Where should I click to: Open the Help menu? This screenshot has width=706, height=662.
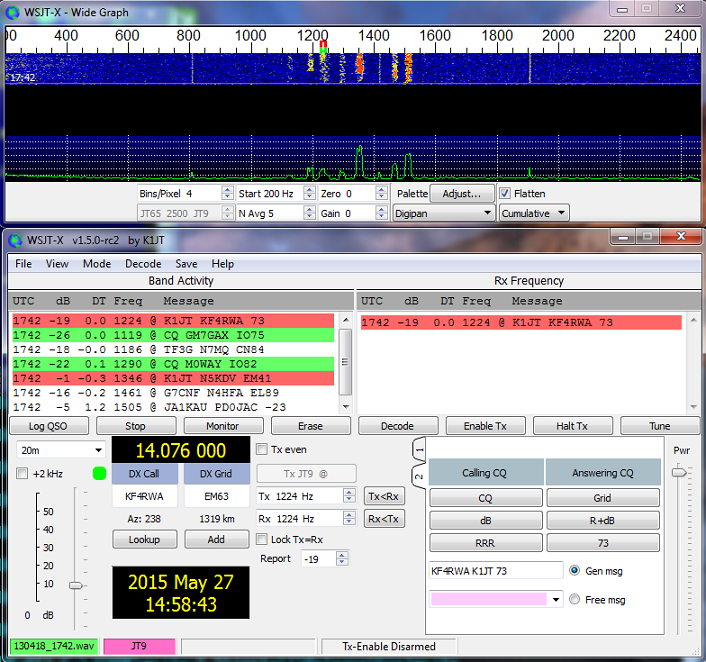coord(222,263)
